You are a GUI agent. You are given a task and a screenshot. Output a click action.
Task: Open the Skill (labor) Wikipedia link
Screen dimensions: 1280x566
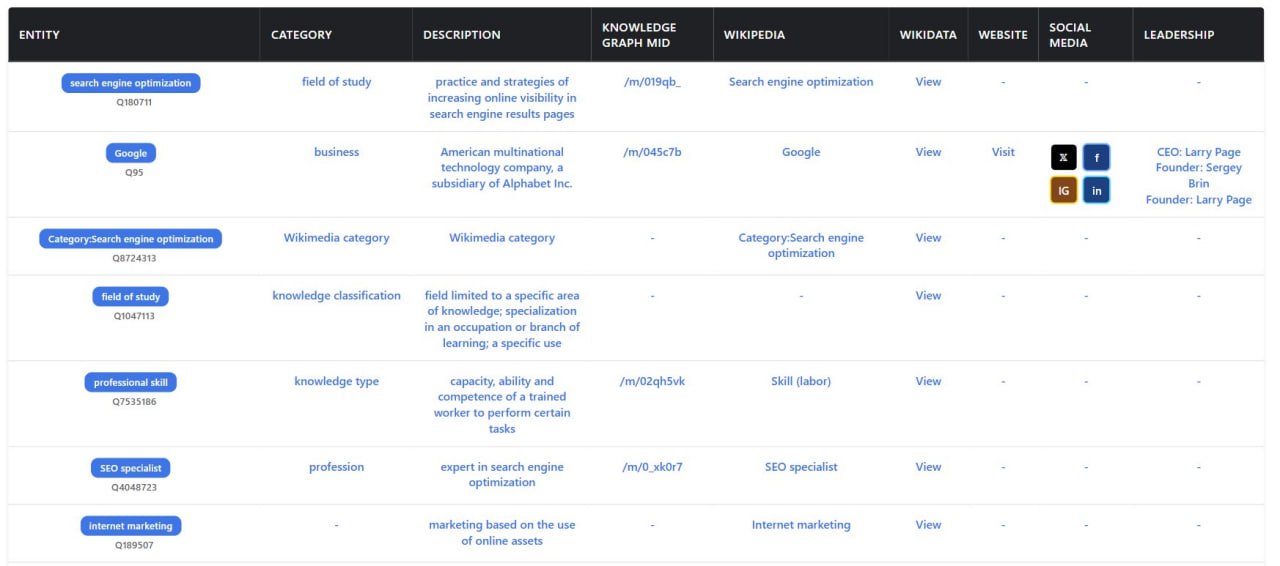[801, 381]
